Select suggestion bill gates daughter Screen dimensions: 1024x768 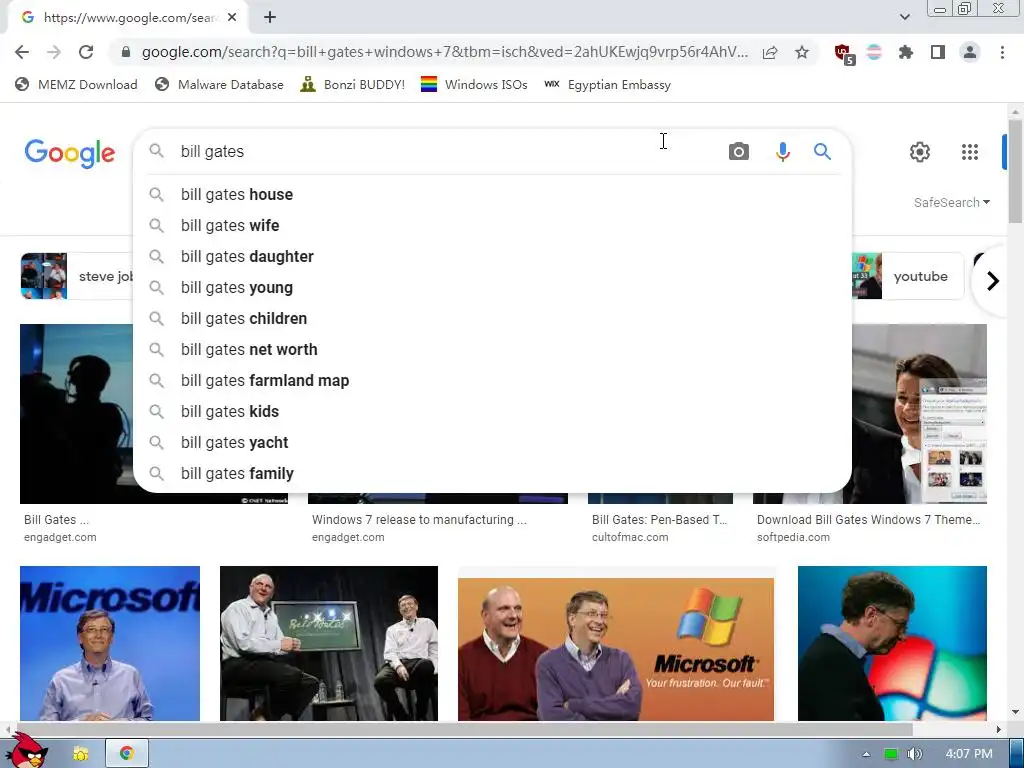(x=492, y=257)
